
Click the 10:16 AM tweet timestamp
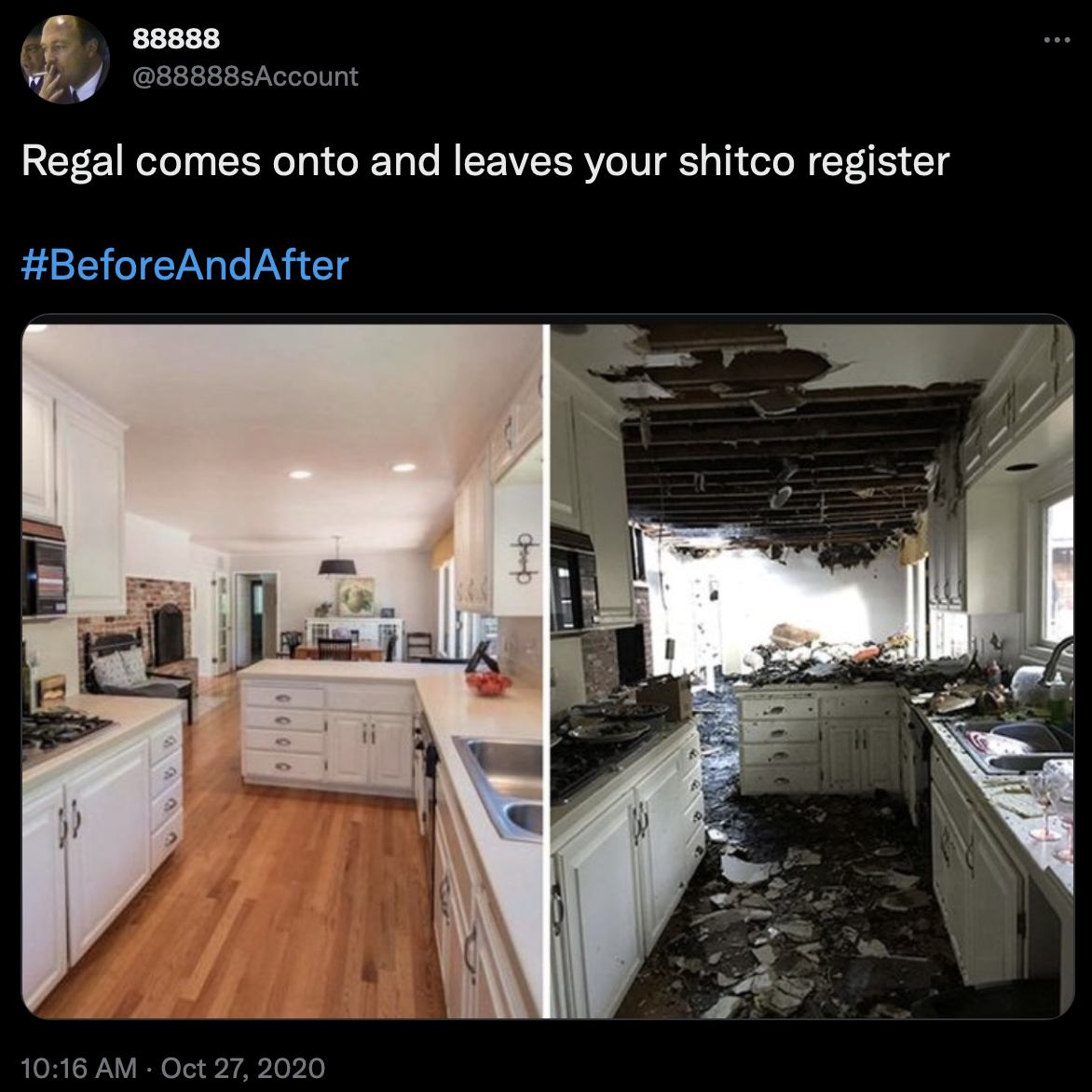78,1068
